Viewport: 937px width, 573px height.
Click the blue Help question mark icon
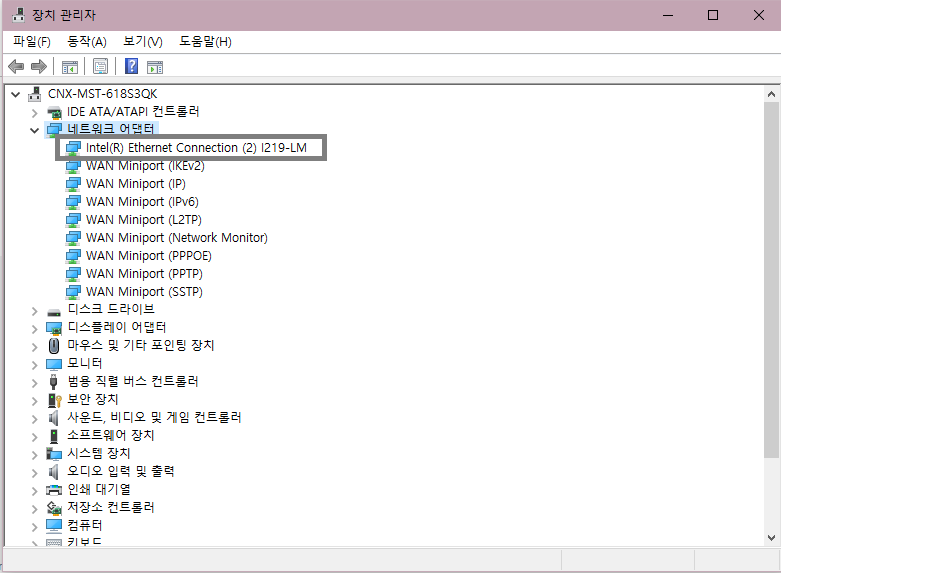coord(131,66)
